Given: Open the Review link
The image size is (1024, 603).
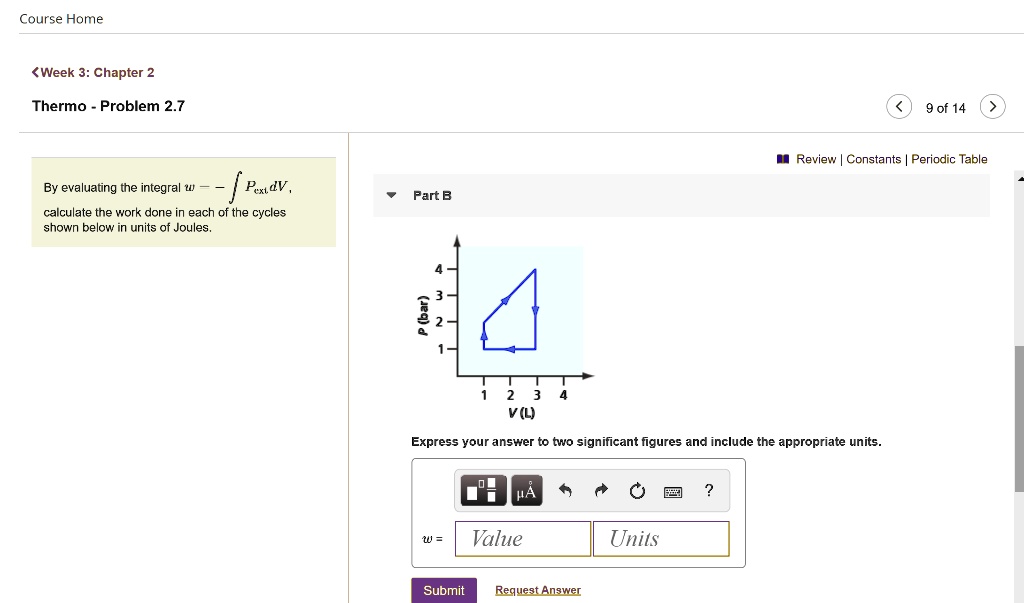Looking at the screenshot, I should click(815, 159).
